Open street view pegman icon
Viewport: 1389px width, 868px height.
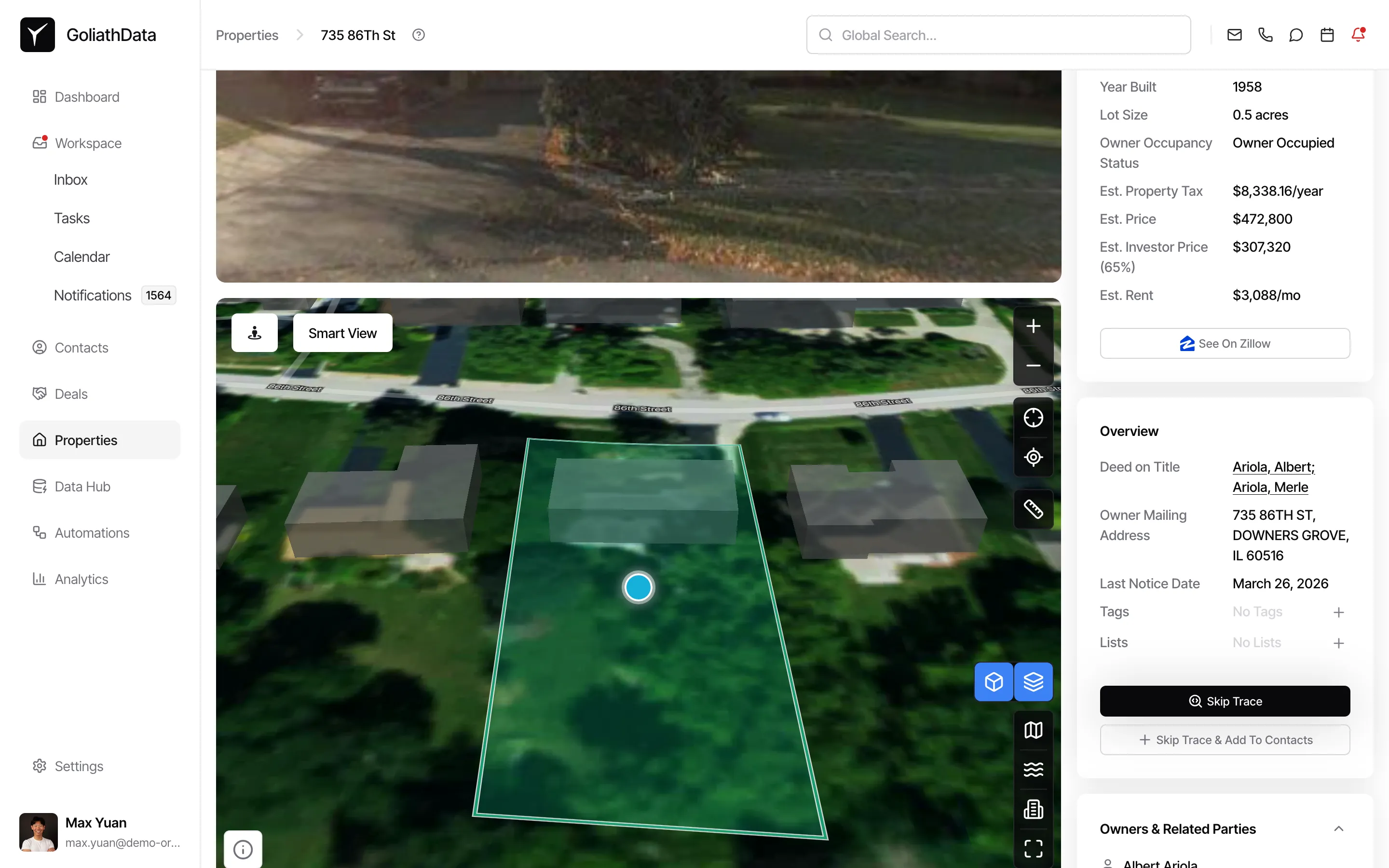point(254,333)
